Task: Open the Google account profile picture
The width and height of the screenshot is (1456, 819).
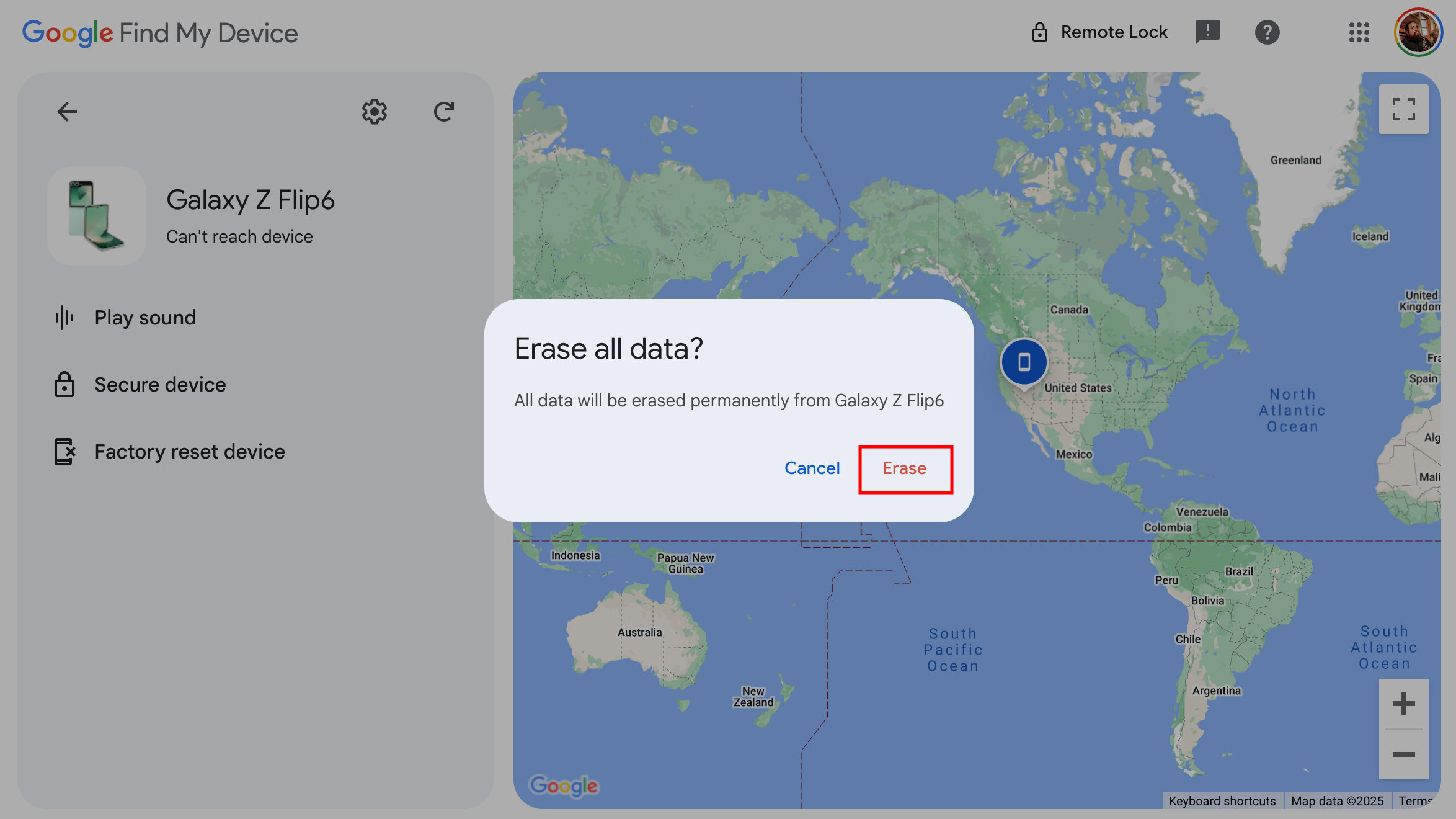Action: [1418, 32]
